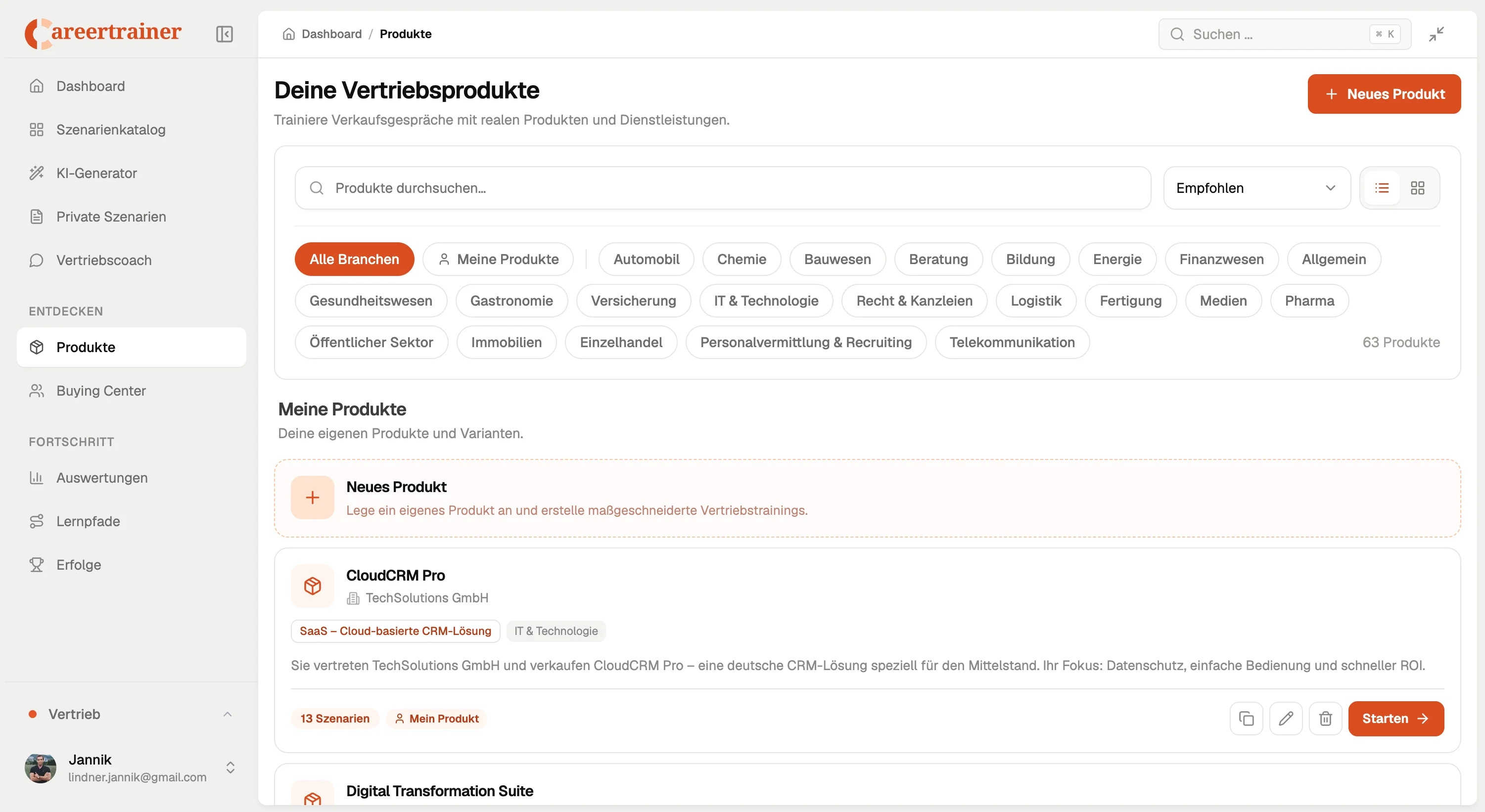Click the plus tile for Neues Produkt

313,497
